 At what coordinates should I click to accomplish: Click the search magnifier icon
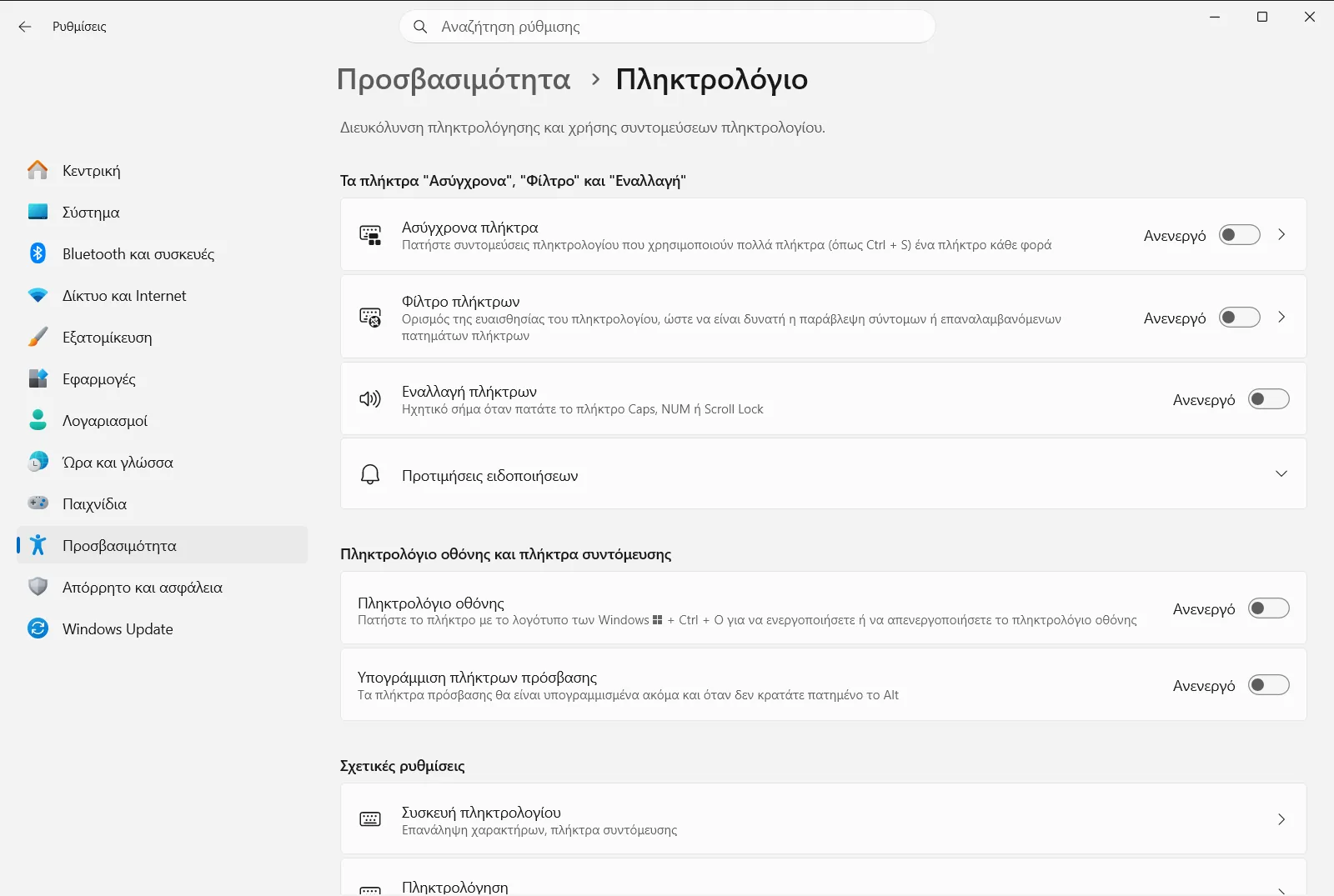pos(420,27)
